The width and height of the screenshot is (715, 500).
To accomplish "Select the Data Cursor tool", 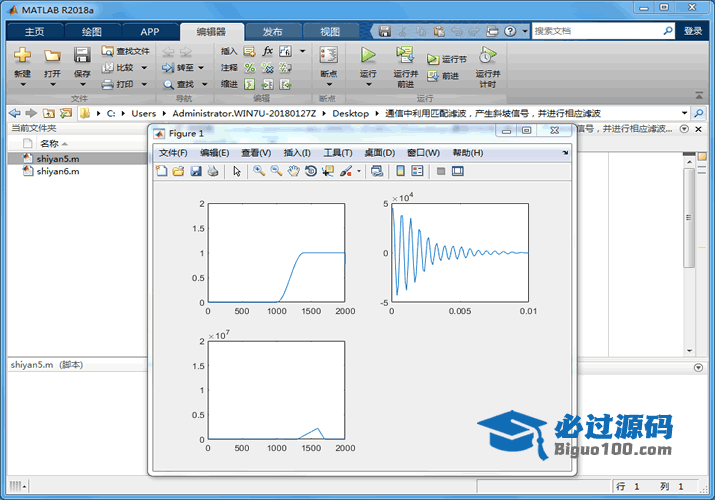I will tap(327, 171).
